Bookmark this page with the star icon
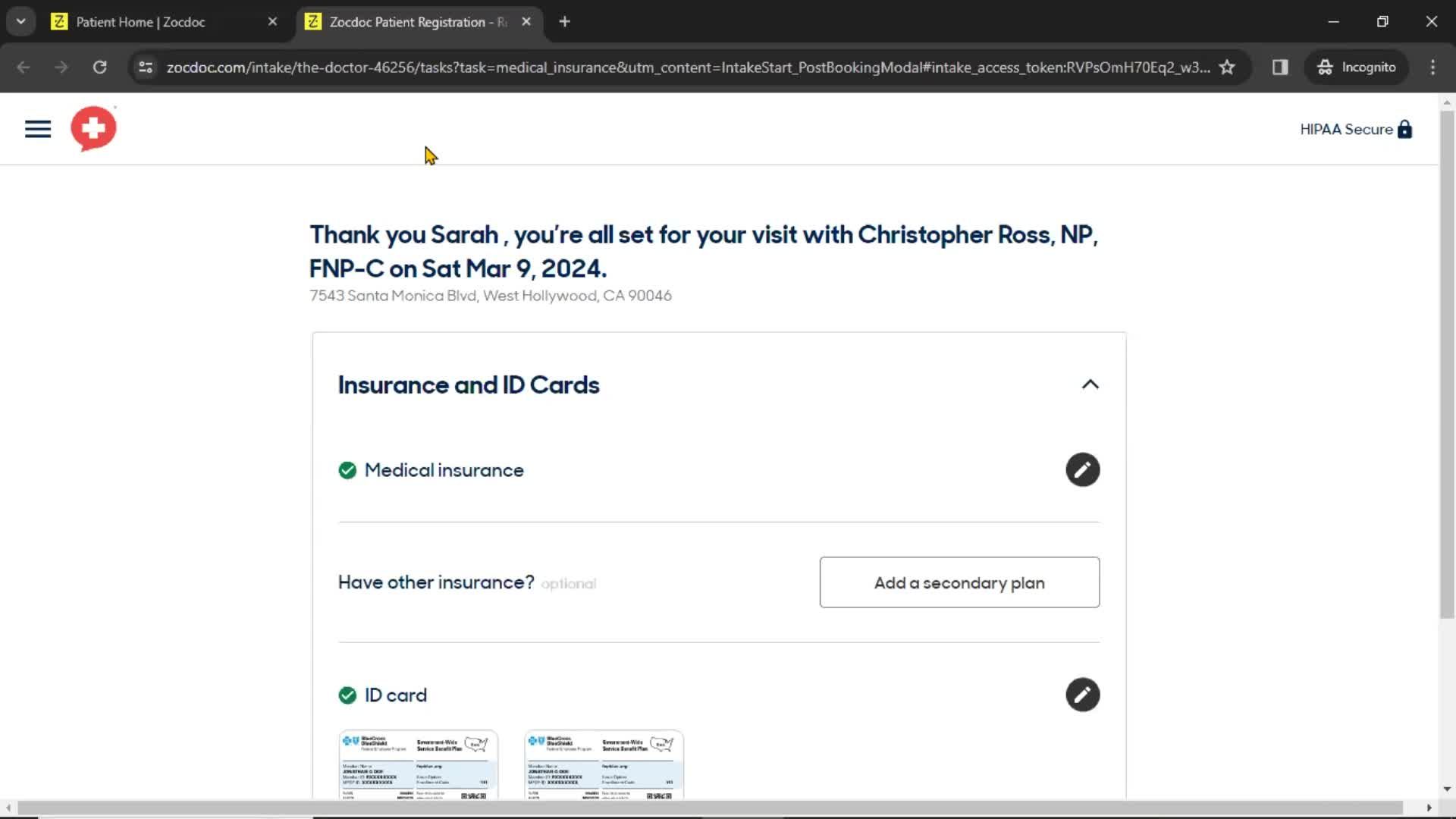This screenshot has height=819, width=1456. [1227, 67]
